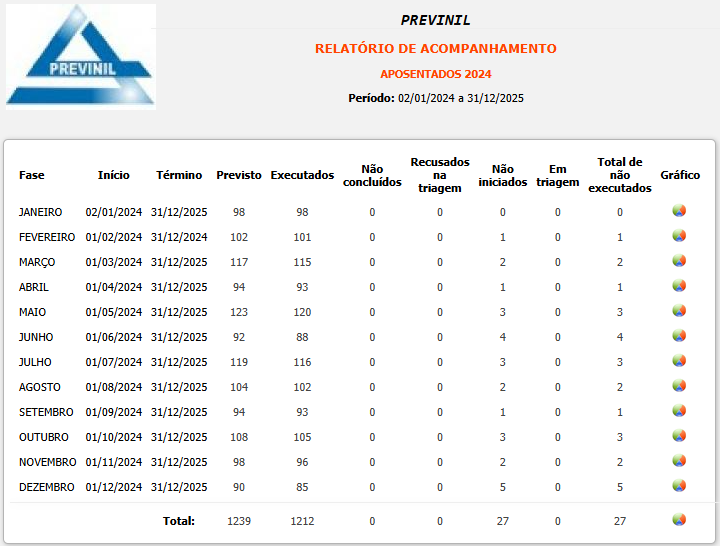Screen dimensions: 720x546
Task: Click FEVEREIRO's Executados value 101
Action: (x=302, y=237)
